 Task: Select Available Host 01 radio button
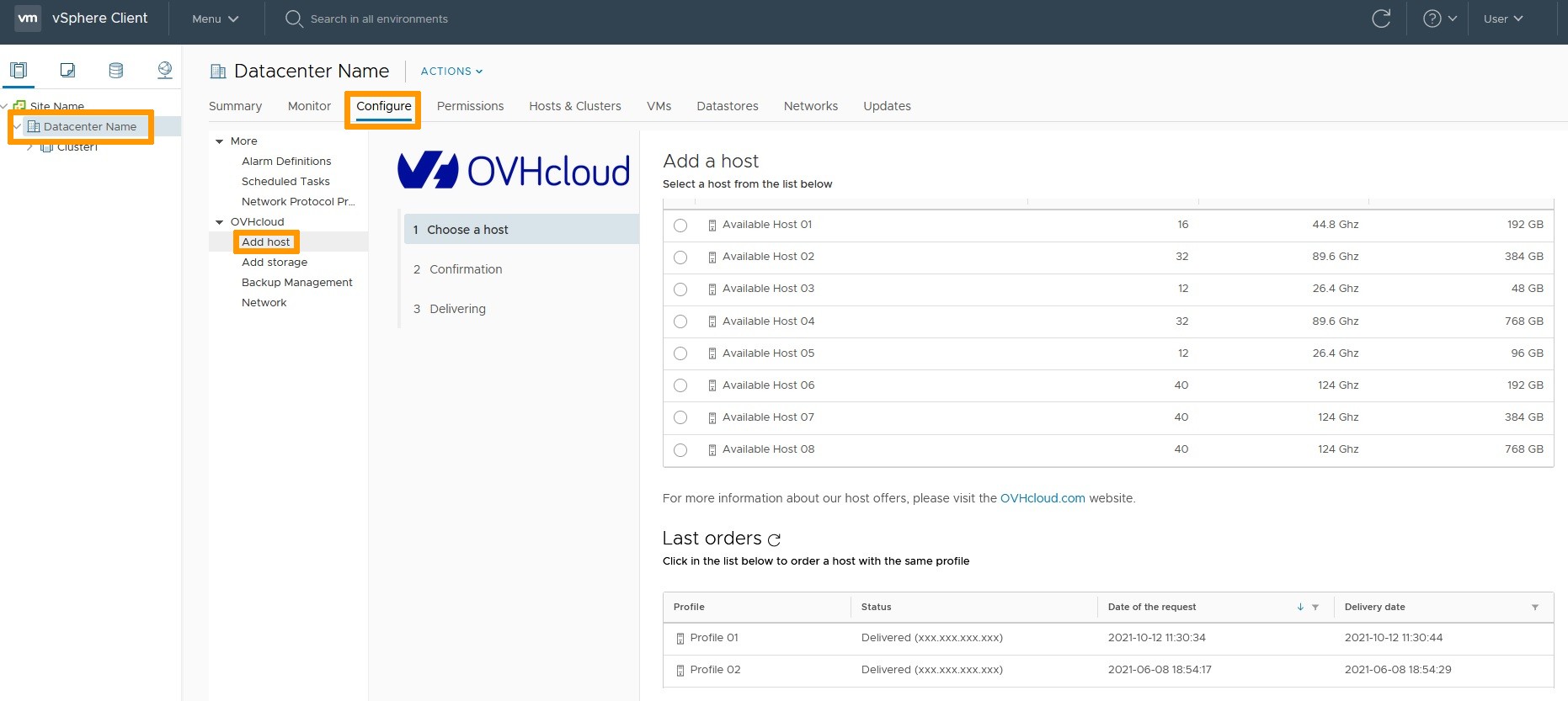(680, 226)
